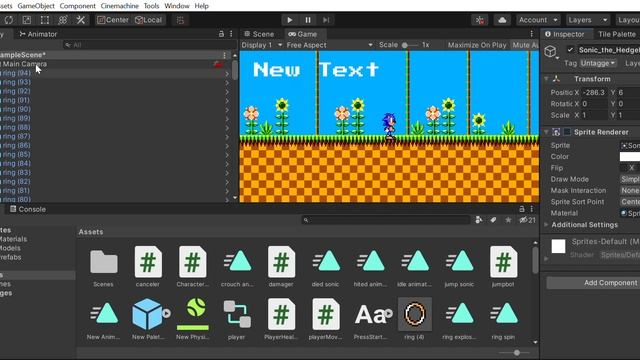This screenshot has width=640, height=360.
Task: Select the jump sonic animation asset
Action: coord(459,267)
